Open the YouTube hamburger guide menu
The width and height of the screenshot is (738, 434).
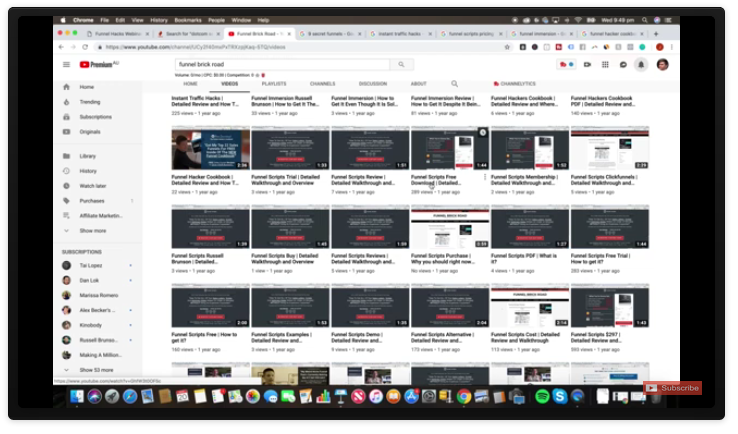click(x=66, y=64)
